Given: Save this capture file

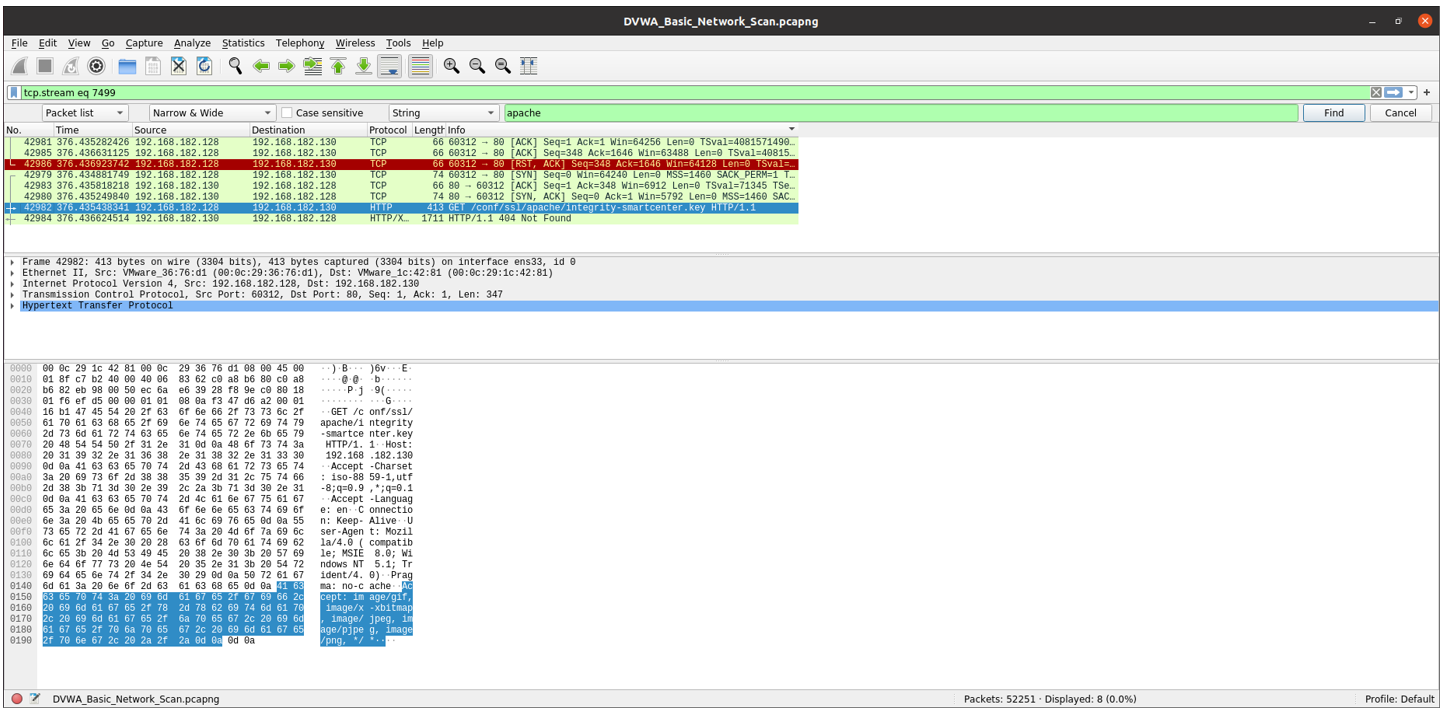Looking at the screenshot, I should click(x=153, y=66).
